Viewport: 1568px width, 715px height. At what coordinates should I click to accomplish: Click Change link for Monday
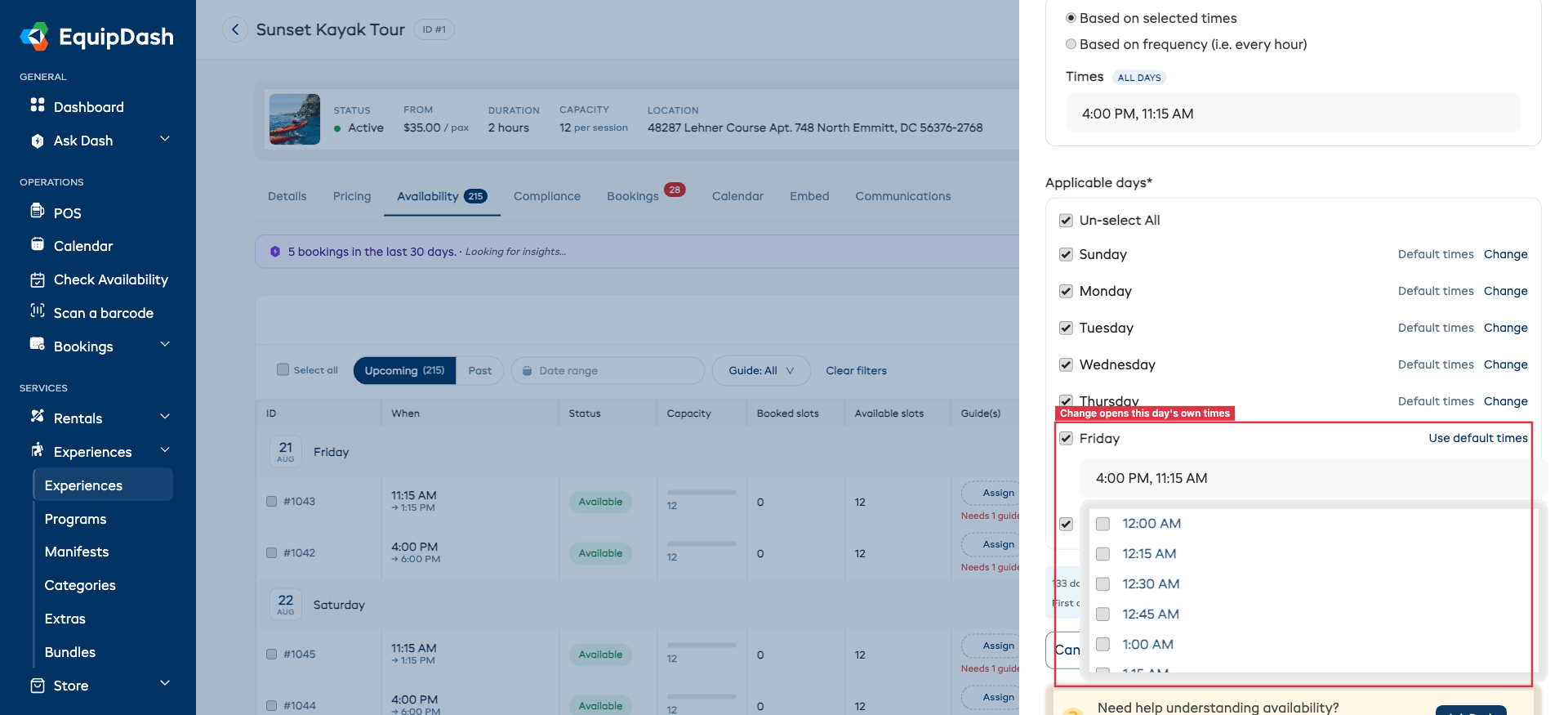pyautogui.click(x=1505, y=291)
